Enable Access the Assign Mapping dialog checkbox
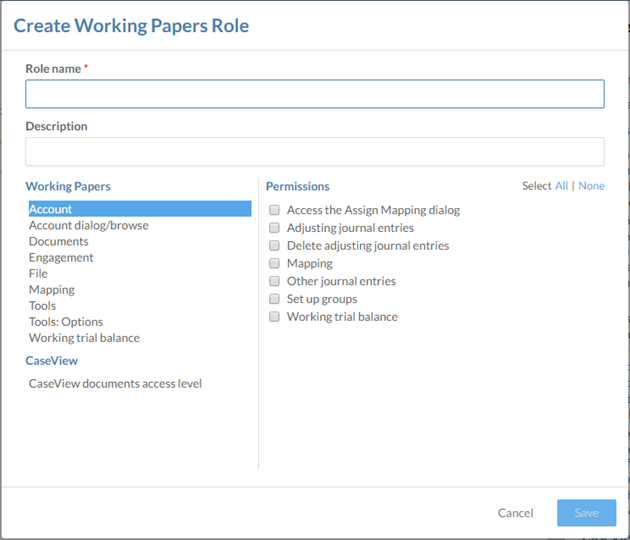630x540 pixels. pos(274,210)
